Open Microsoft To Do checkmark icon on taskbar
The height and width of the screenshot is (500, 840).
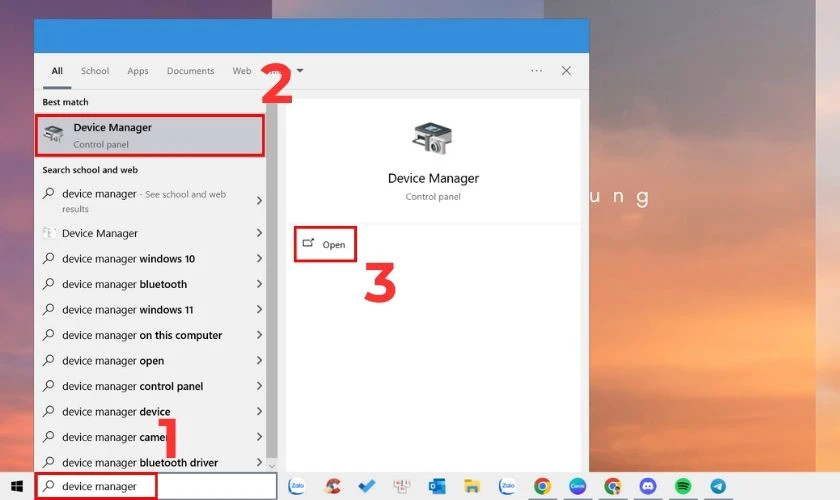point(367,486)
